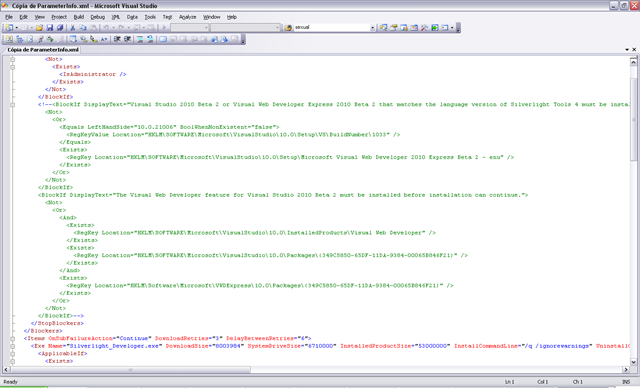640x388 pixels.
Task: Click the vertical scrollbar thumb
Action: (633, 119)
